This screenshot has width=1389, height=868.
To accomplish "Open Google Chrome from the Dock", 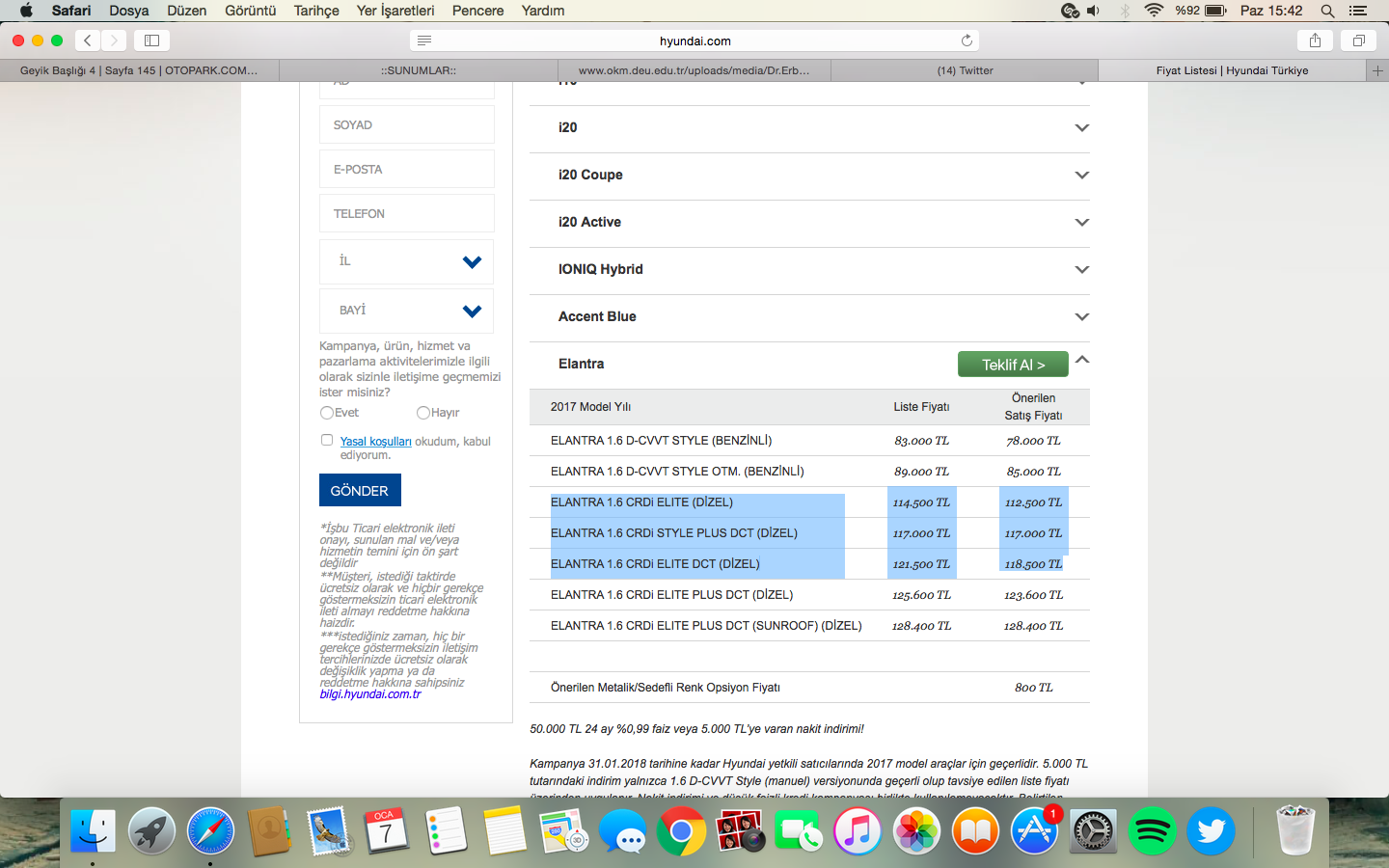I will (x=681, y=830).
